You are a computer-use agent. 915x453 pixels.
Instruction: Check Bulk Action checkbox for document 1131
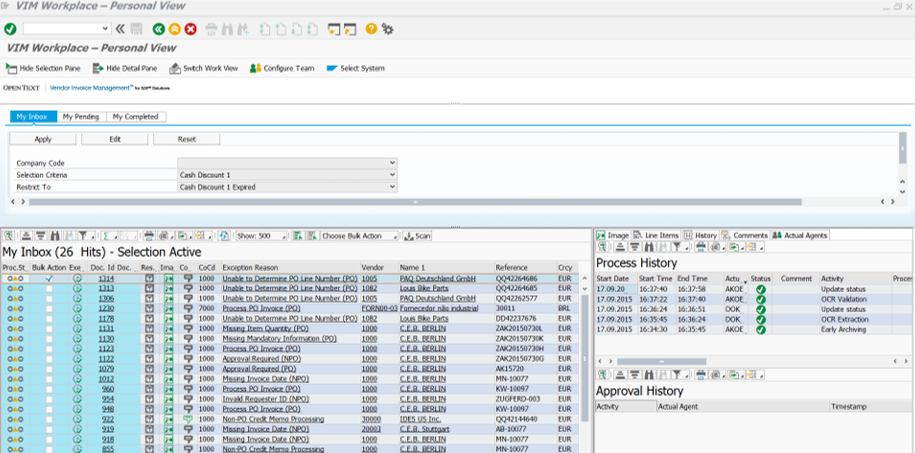click(49, 329)
